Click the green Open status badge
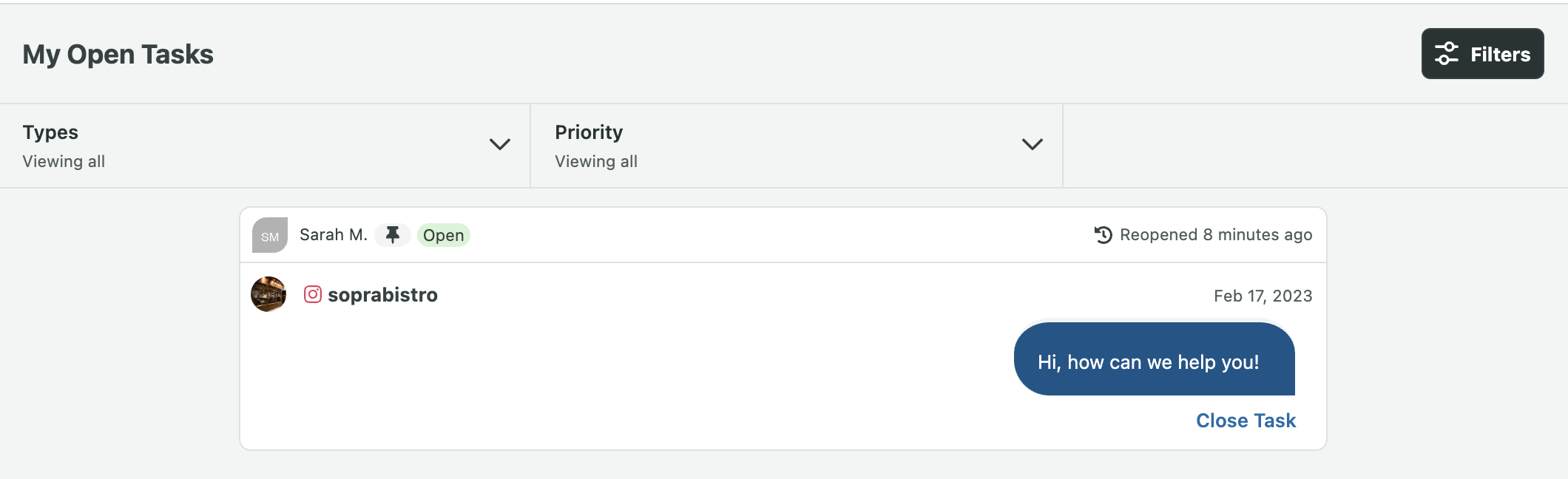This screenshot has height=479, width=1568. tap(444, 235)
